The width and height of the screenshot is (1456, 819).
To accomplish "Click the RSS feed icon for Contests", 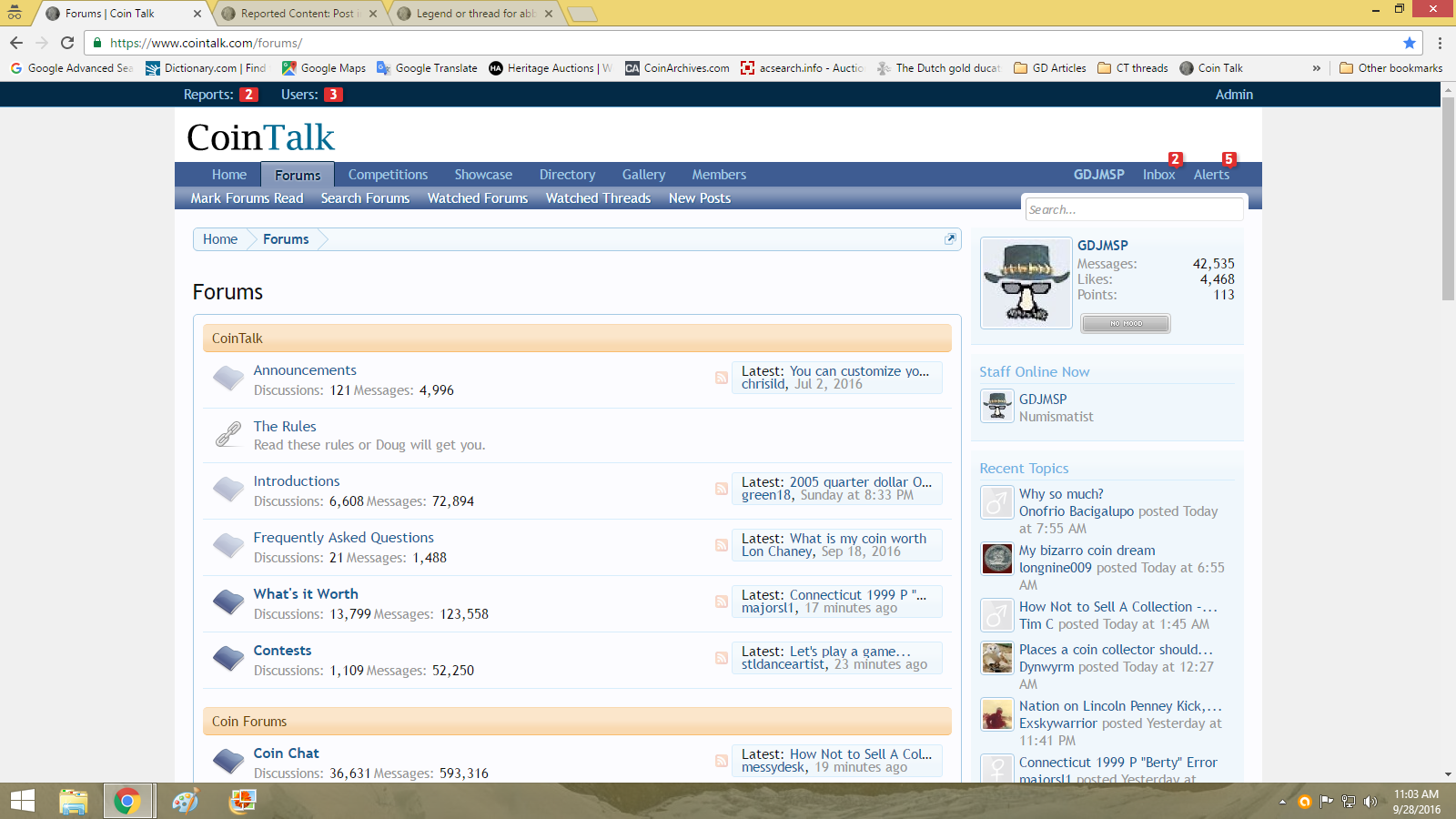I will pos(721,658).
